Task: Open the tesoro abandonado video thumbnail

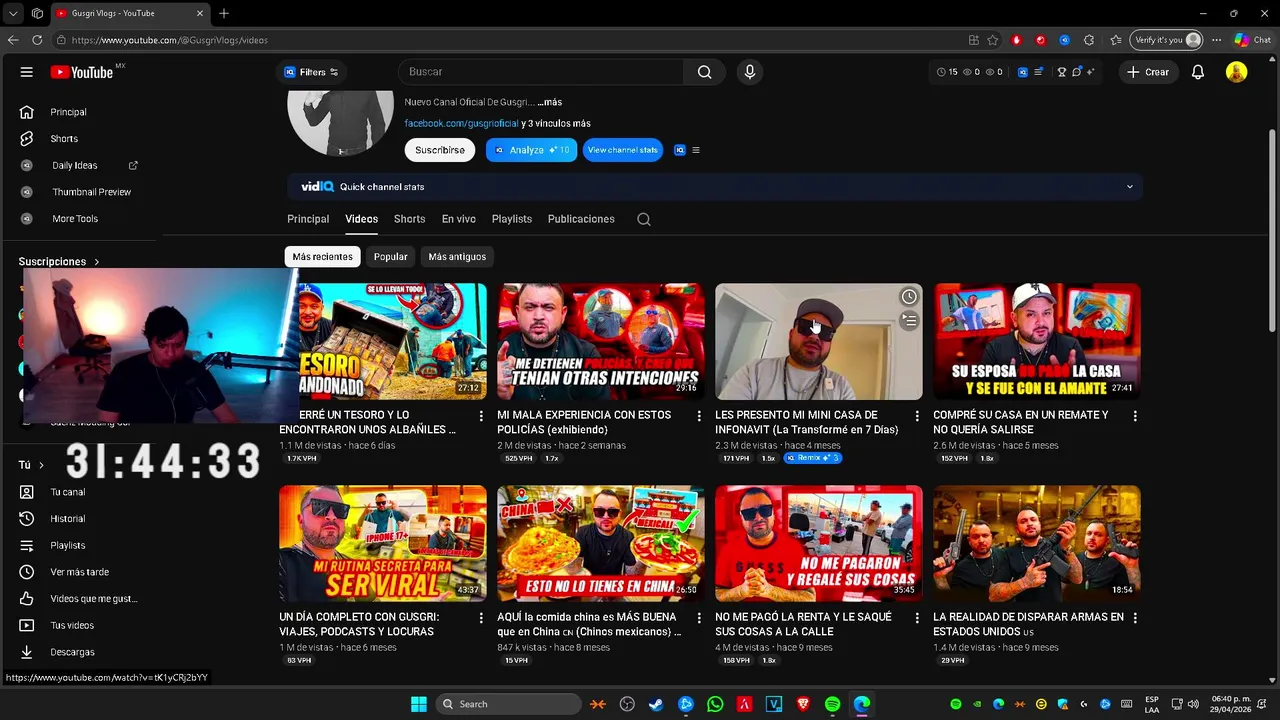Action: (392, 341)
